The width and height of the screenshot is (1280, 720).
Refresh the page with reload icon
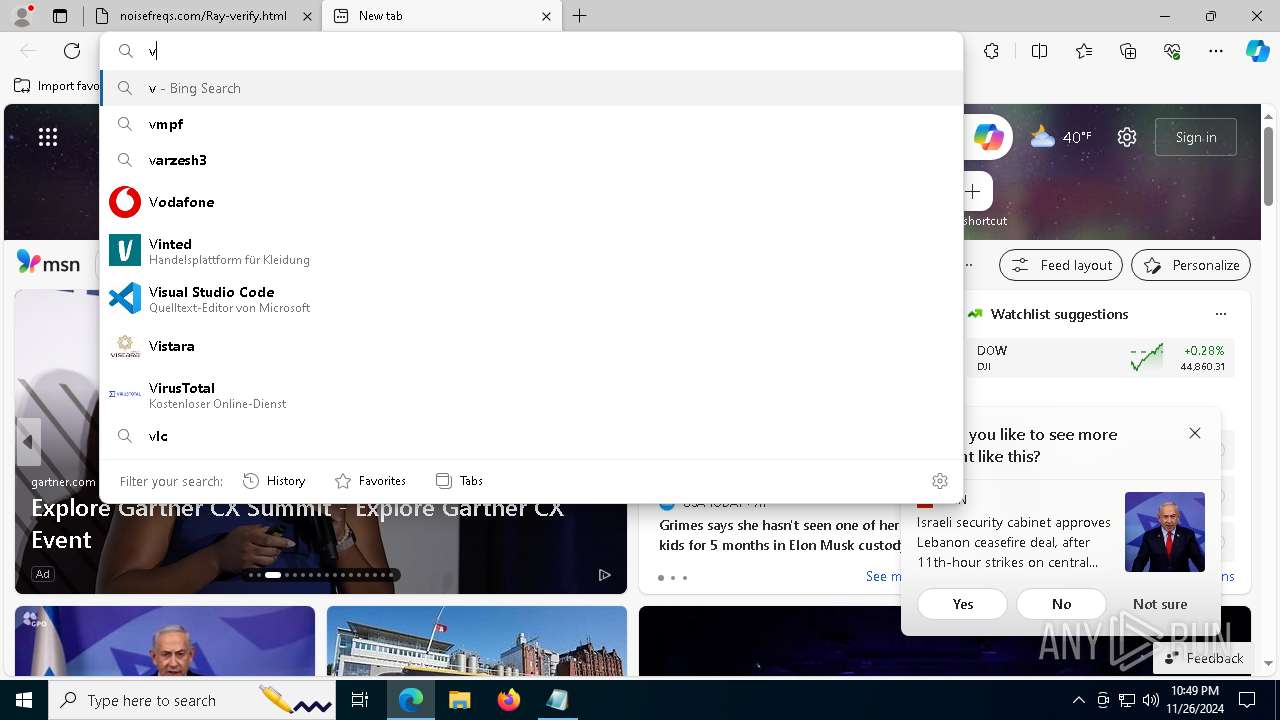point(72,51)
